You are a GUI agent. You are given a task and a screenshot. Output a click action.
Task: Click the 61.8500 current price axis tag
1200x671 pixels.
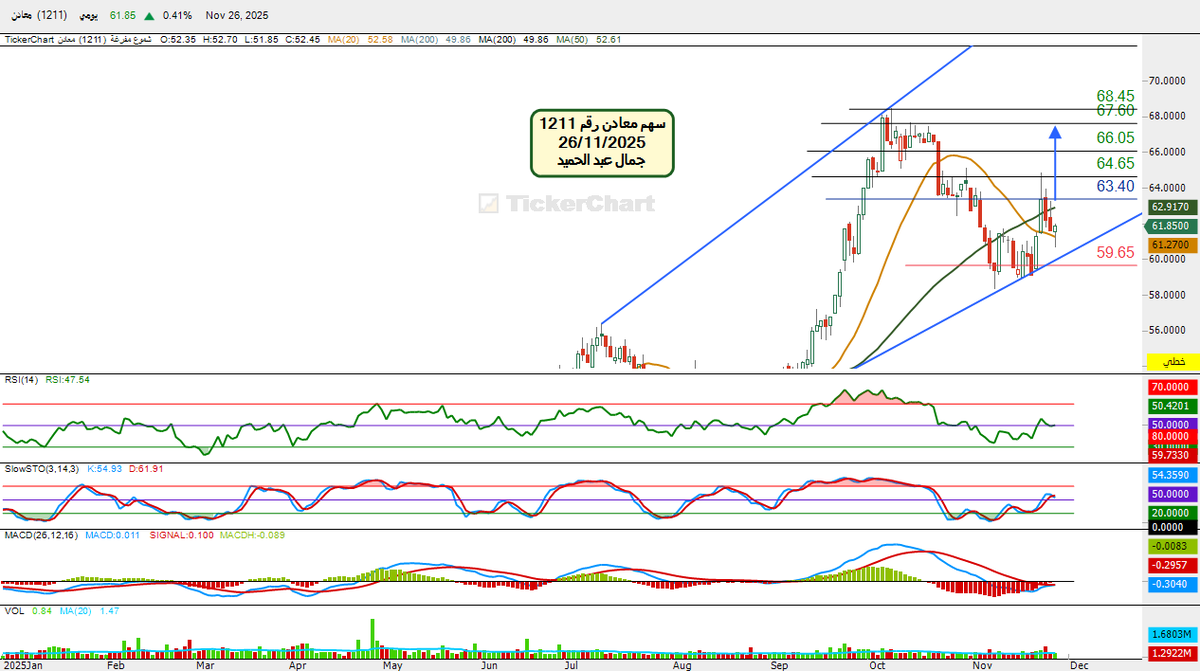[x=1169, y=227]
